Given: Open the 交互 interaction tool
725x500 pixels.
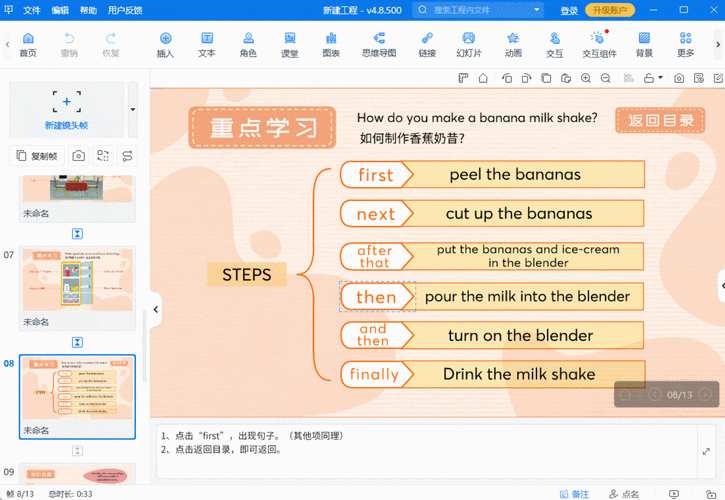Looking at the screenshot, I should (554, 44).
